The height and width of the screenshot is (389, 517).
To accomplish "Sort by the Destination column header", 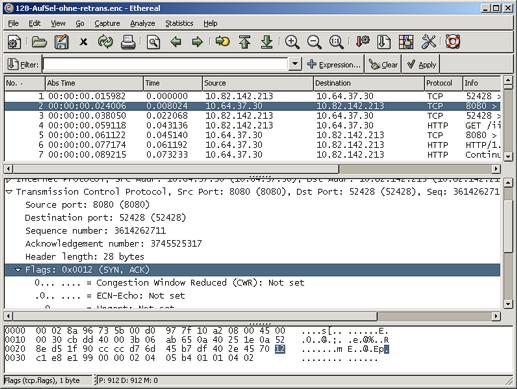I will (369, 83).
